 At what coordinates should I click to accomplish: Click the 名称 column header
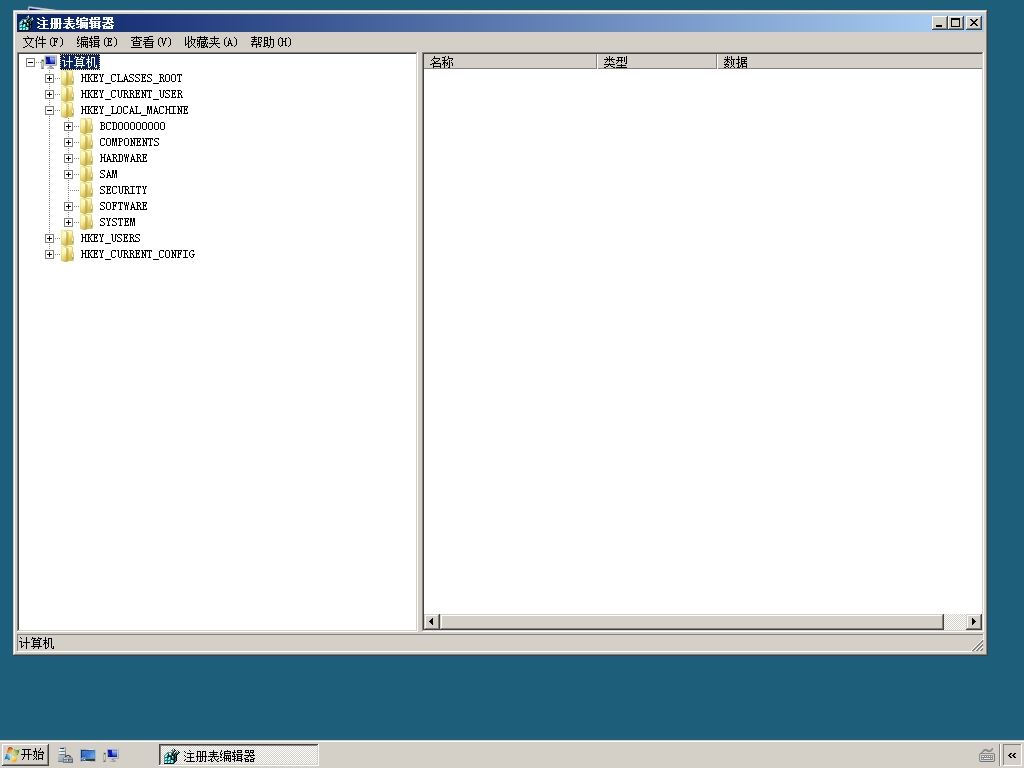[x=510, y=62]
